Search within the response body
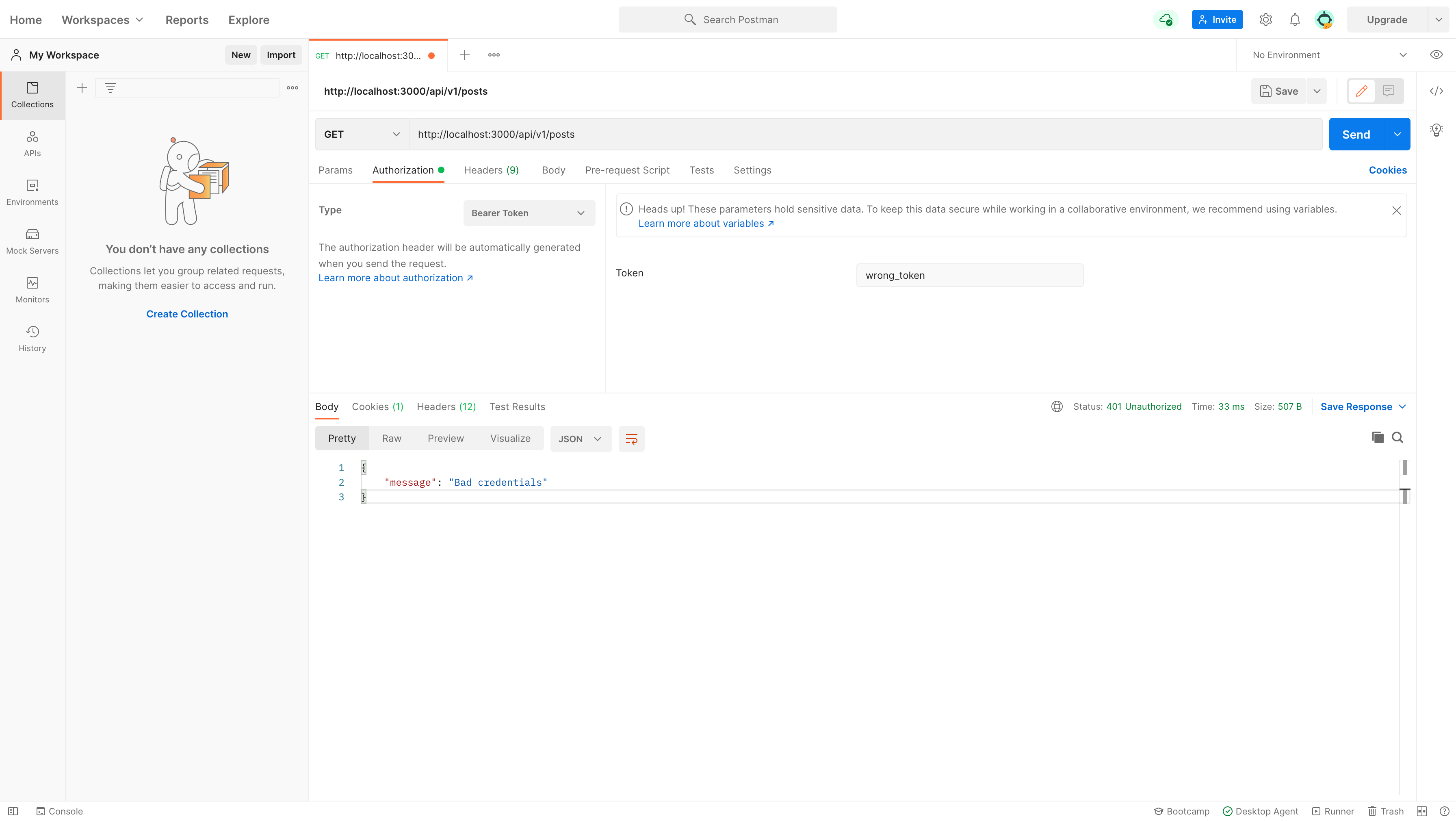The width and height of the screenshot is (1456, 821). [1397, 438]
